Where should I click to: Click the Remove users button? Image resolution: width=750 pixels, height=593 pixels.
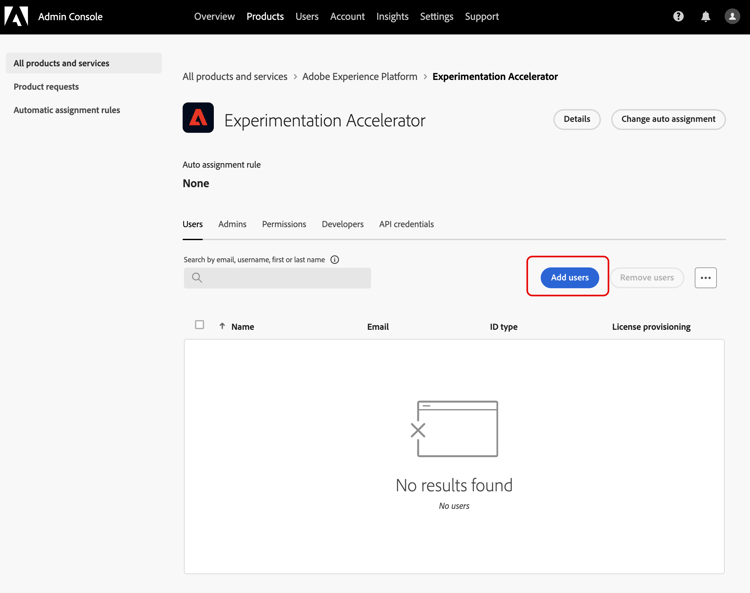point(647,278)
